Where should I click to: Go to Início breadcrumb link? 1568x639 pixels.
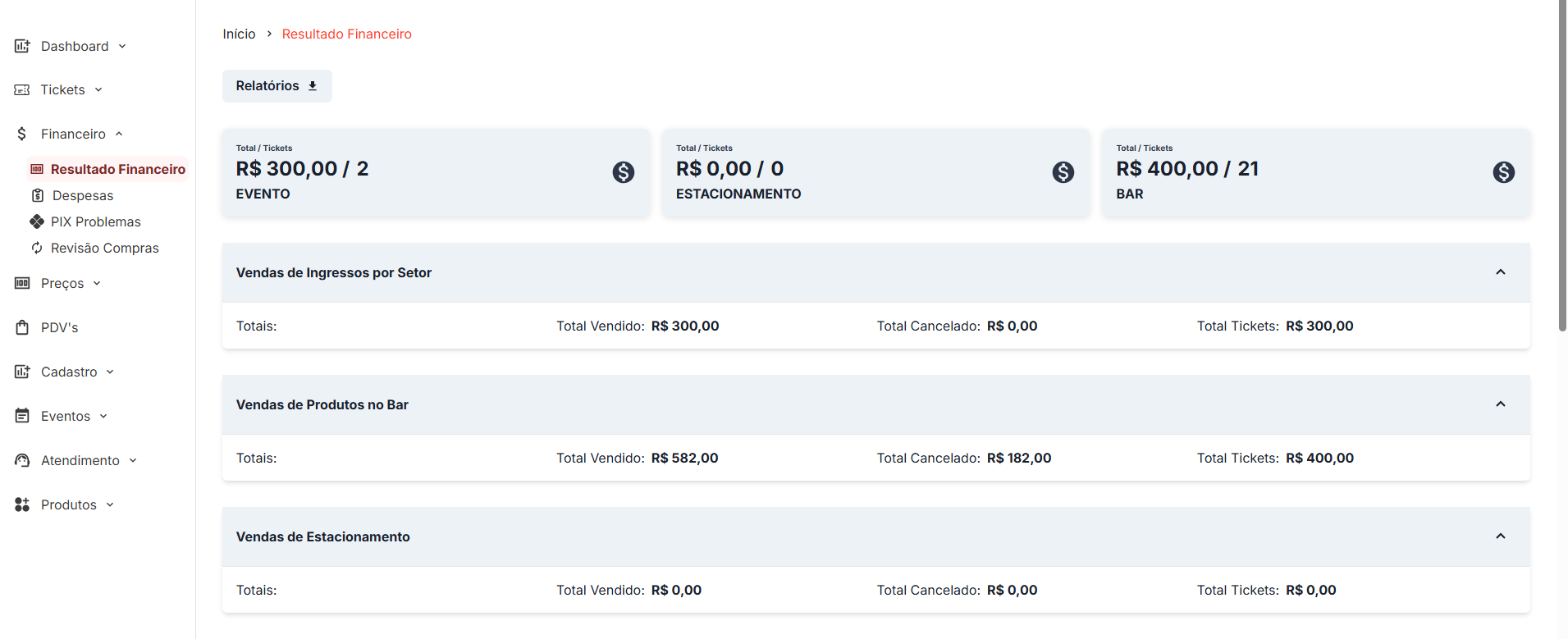pos(239,34)
